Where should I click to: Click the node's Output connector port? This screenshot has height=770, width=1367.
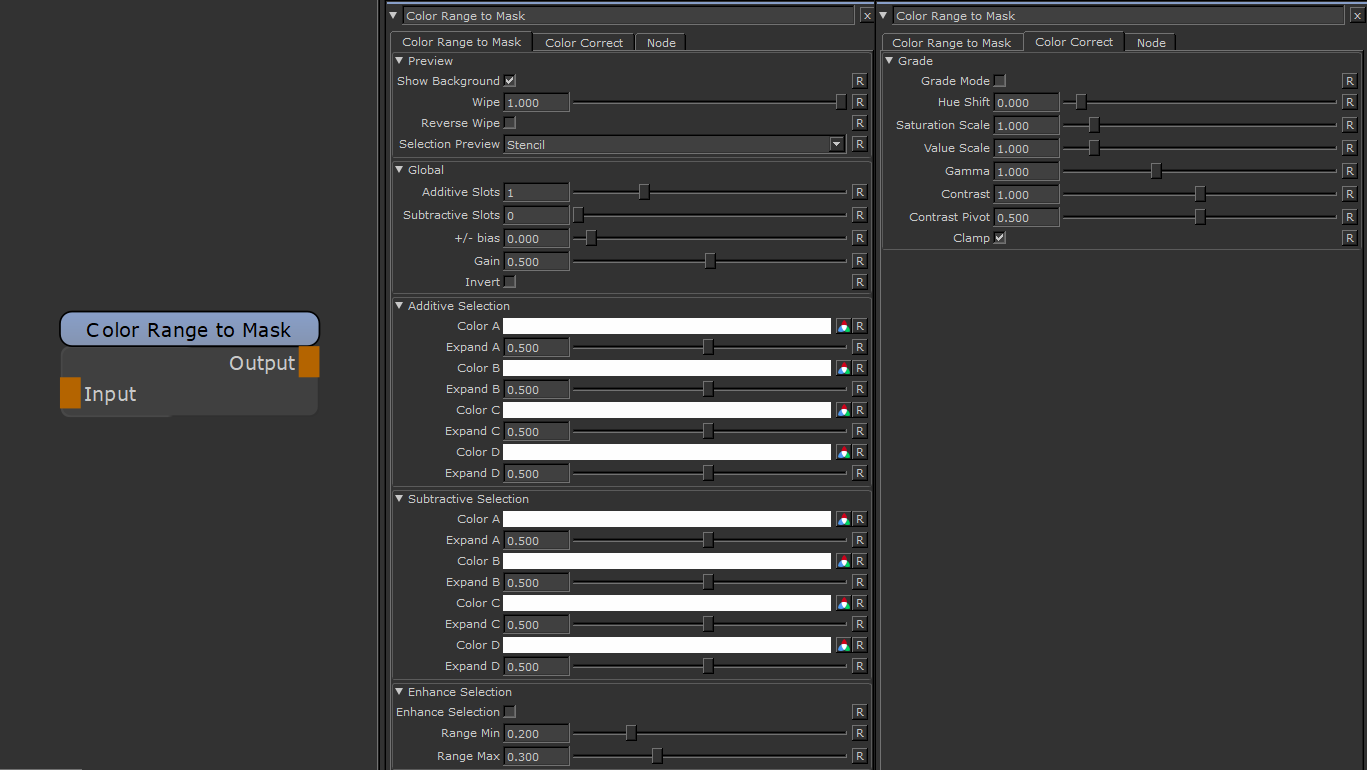309,362
